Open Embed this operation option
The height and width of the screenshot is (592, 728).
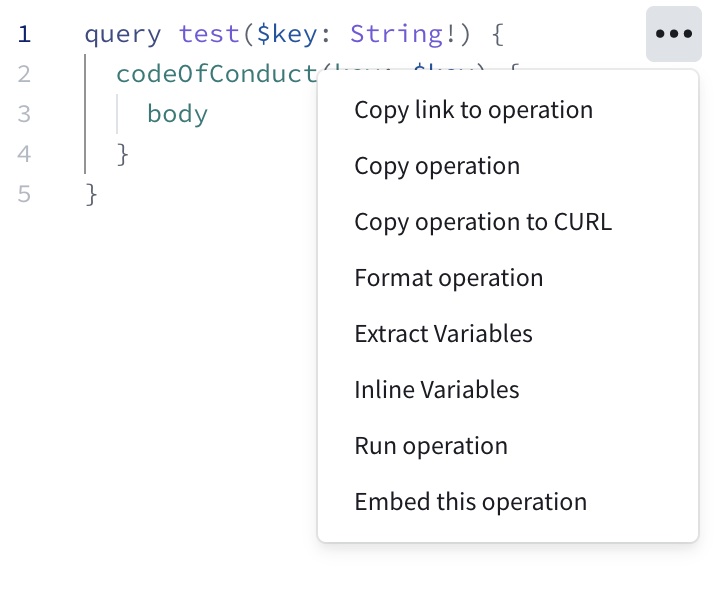[x=470, y=502]
